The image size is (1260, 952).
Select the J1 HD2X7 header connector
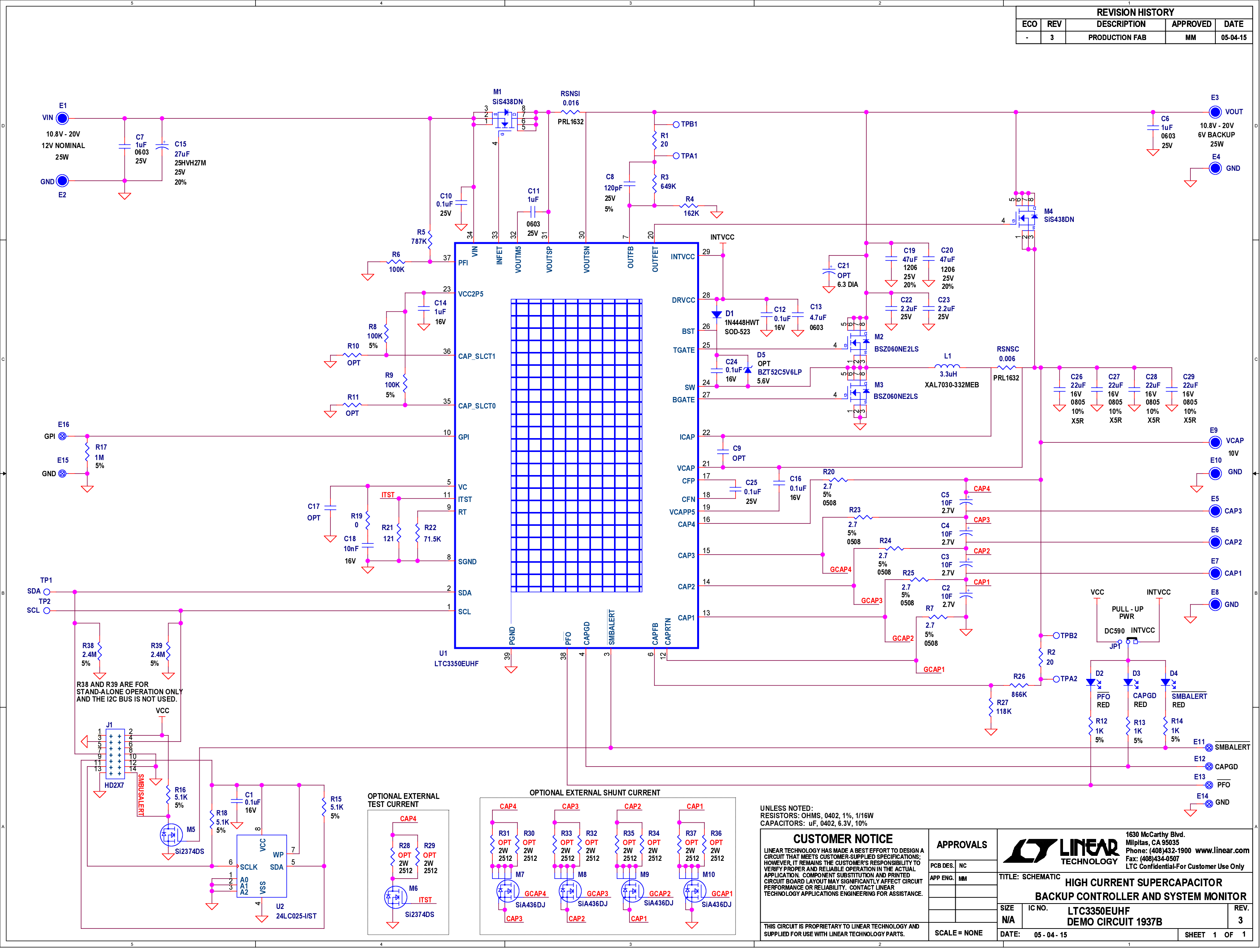tap(115, 754)
